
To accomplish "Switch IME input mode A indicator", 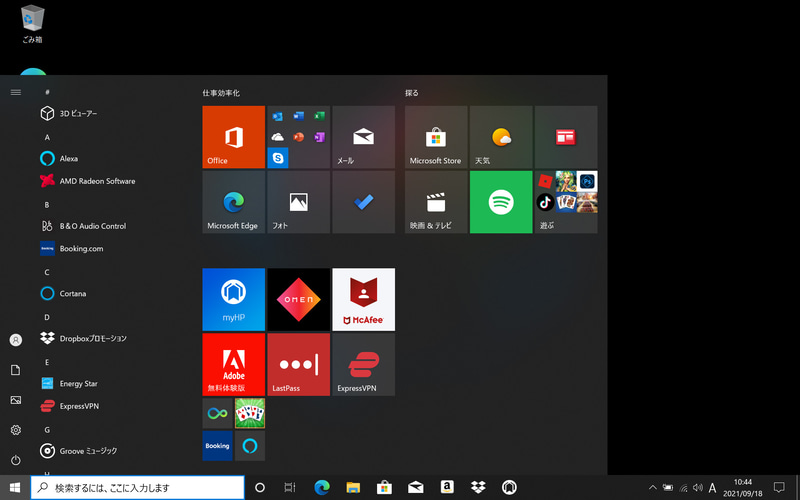I will (712, 488).
